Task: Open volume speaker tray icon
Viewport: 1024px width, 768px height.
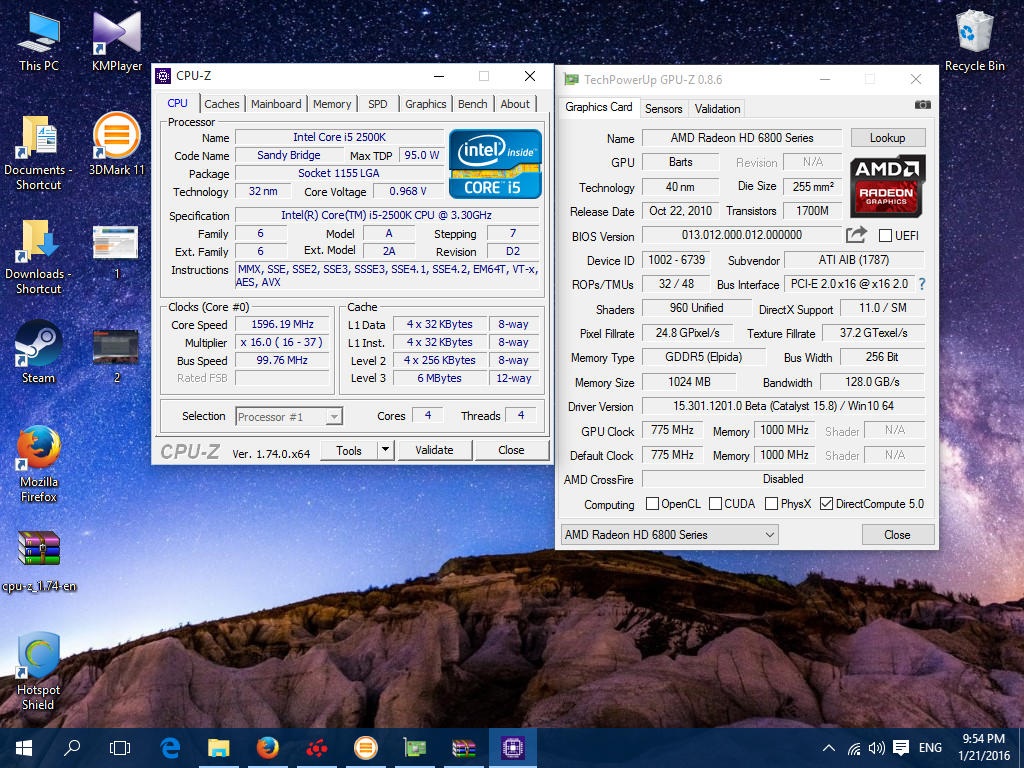Action: (x=876, y=748)
